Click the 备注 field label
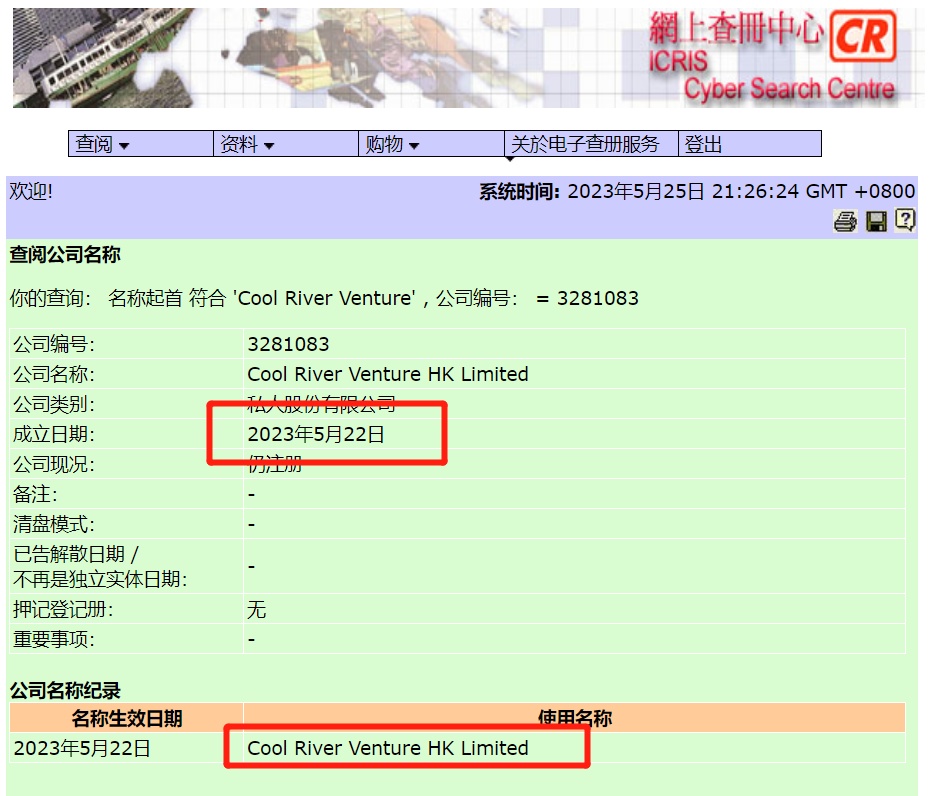Viewport: 939px width, 796px height. pyautogui.click(x=35, y=495)
